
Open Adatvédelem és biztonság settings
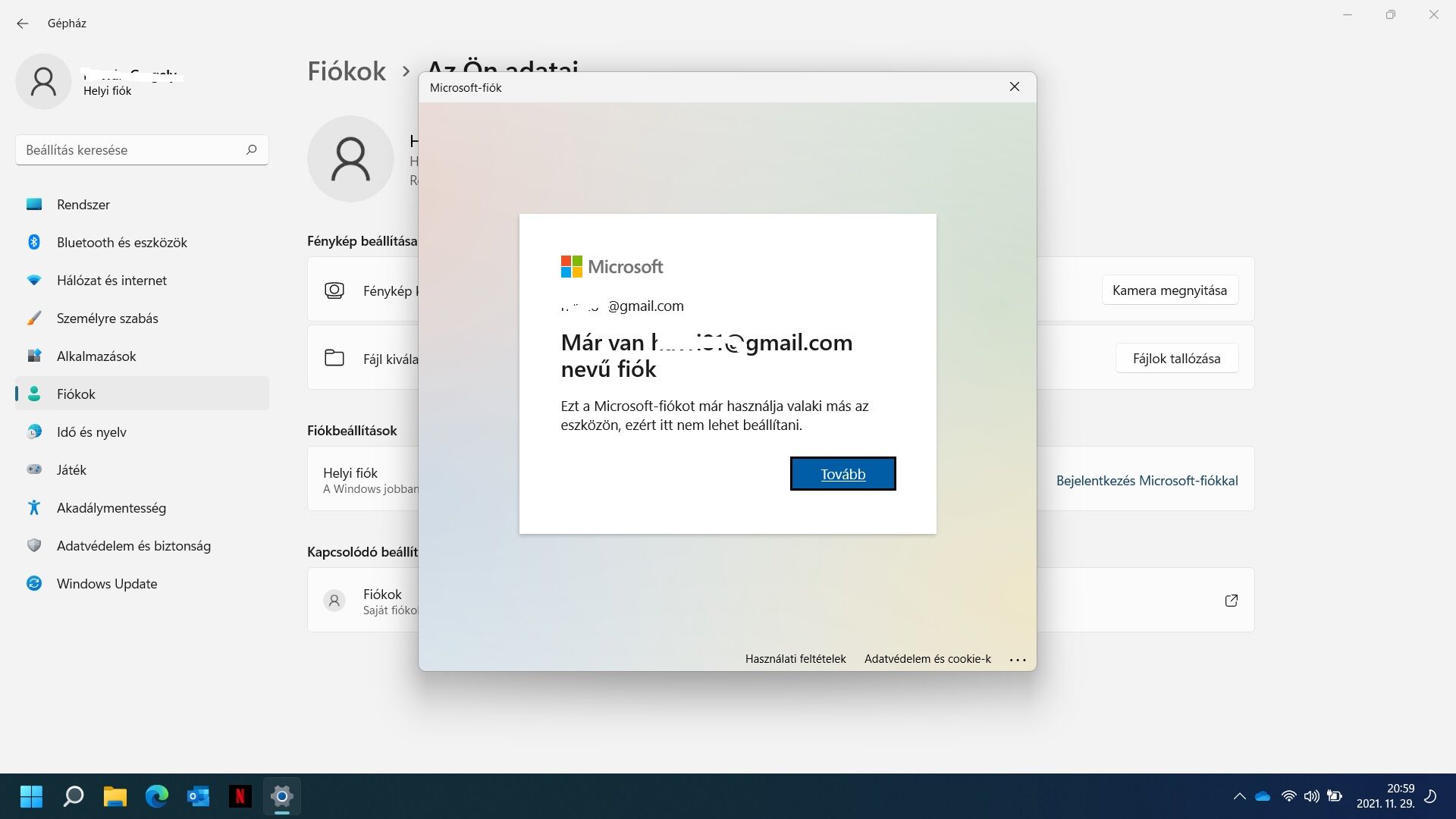142,546
